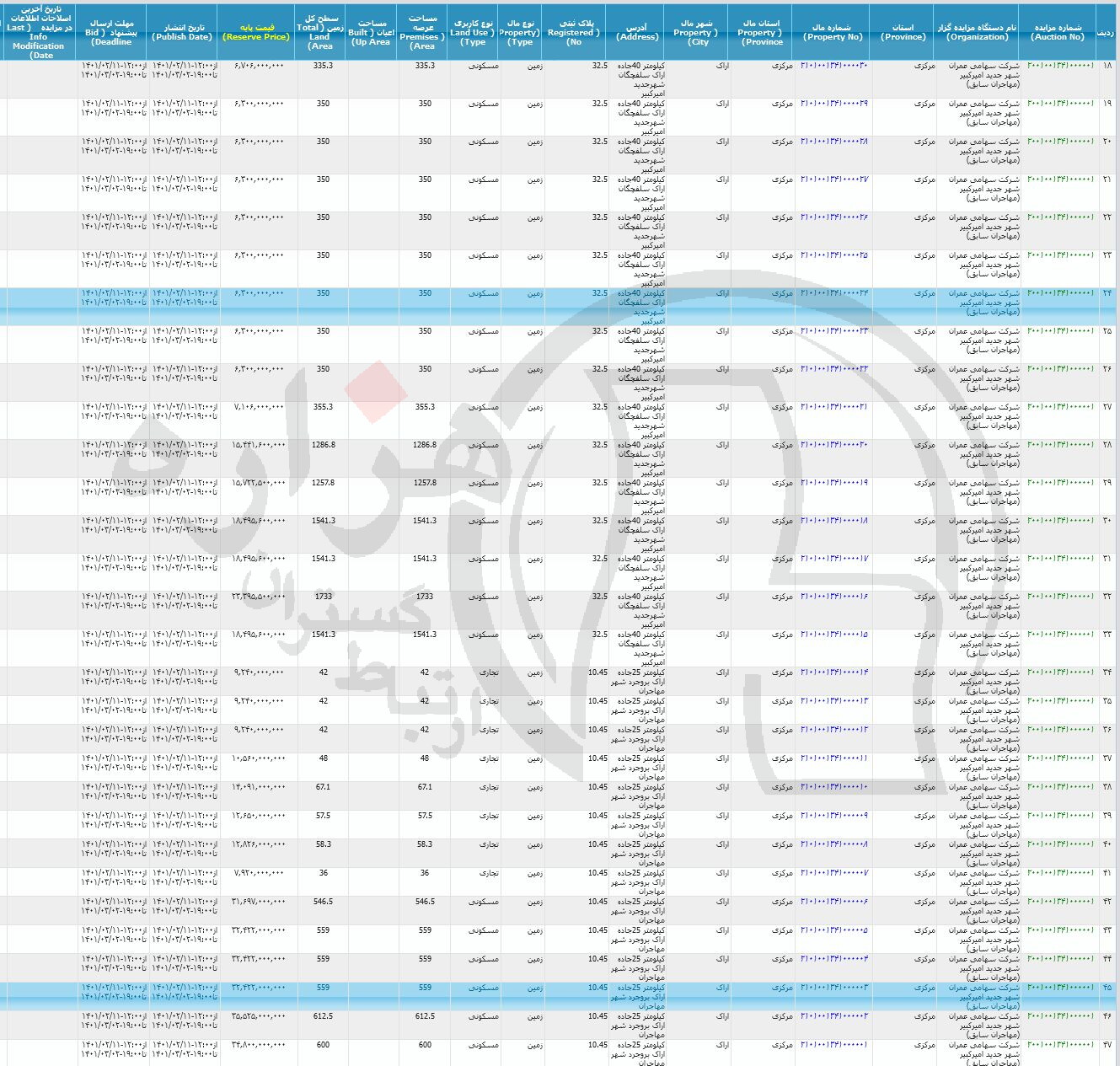
Task: Sort by the Auction No column header
Action: [x=1058, y=32]
